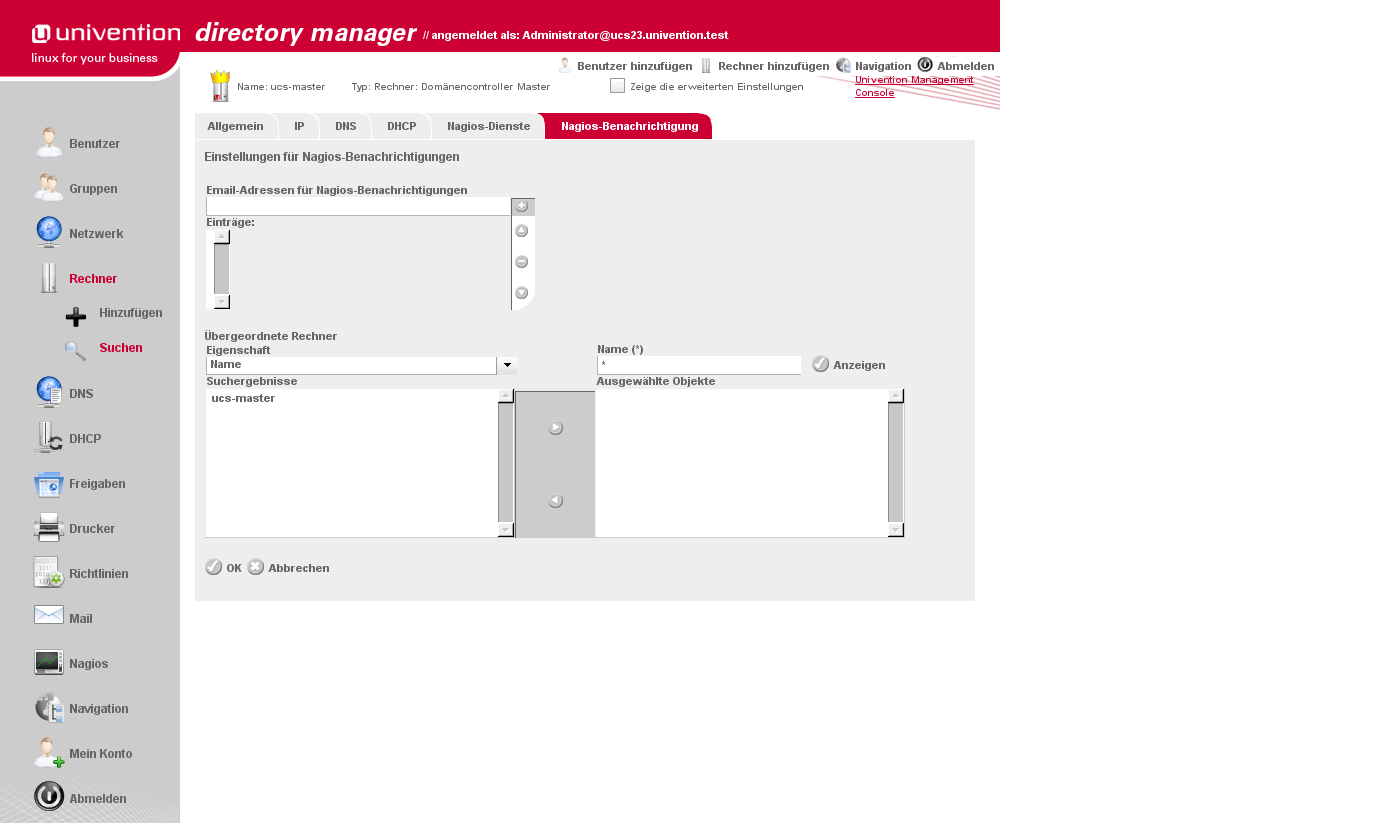Open the Nagios monitor icon
Viewport: 1376px width, 823px height.
48,662
